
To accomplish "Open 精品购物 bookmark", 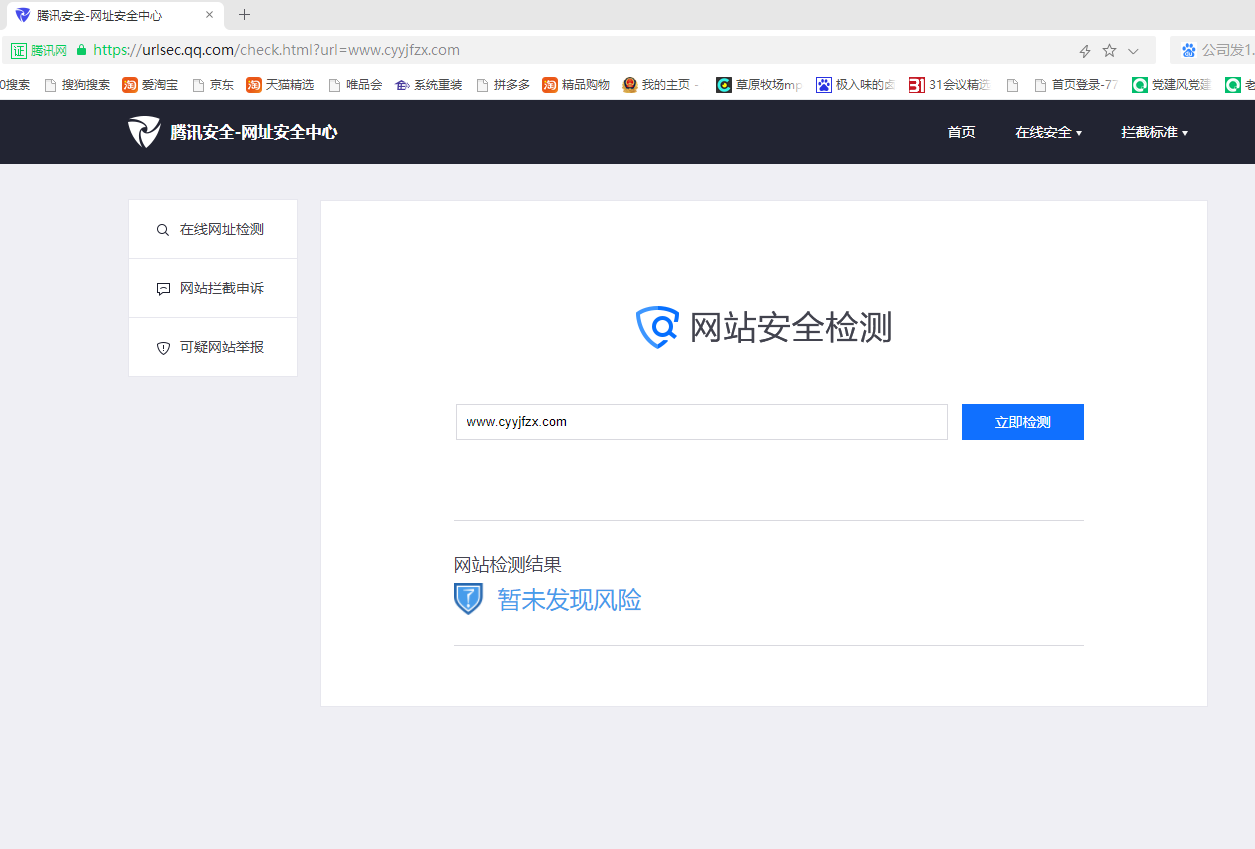I will (x=576, y=85).
